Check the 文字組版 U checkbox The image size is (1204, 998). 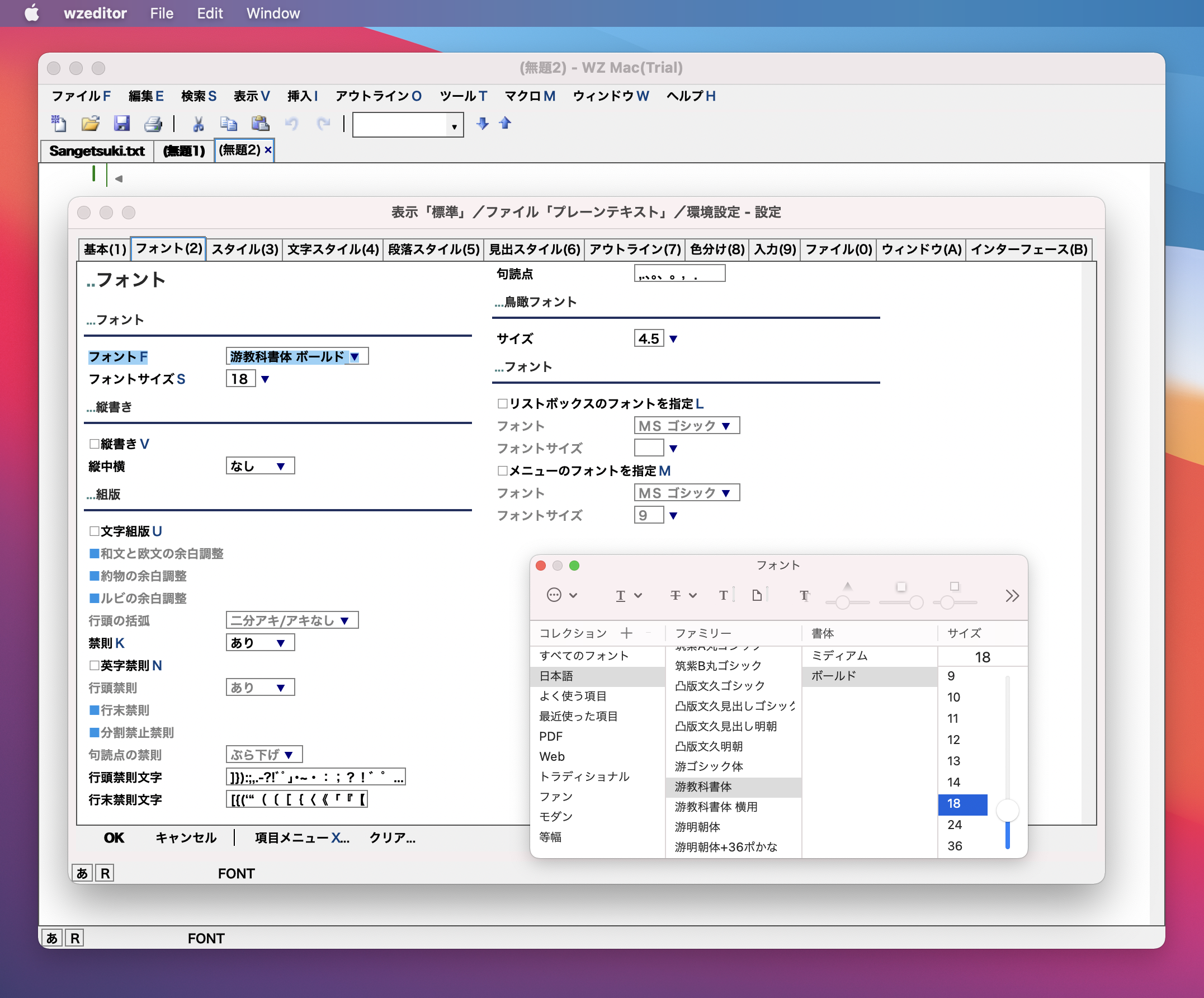pos(95,531)
